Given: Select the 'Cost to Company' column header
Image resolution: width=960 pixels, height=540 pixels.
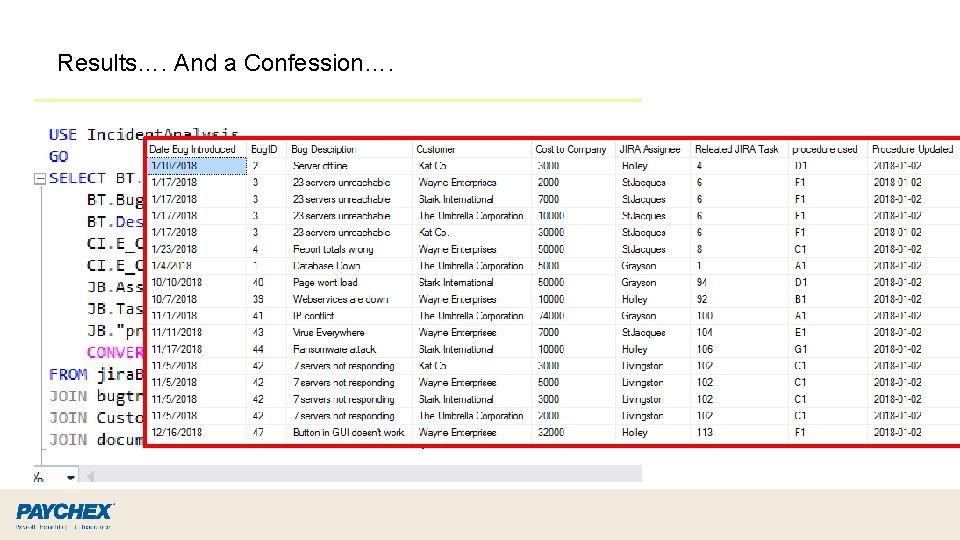Looking at the screenshot, I should point(571,149).
